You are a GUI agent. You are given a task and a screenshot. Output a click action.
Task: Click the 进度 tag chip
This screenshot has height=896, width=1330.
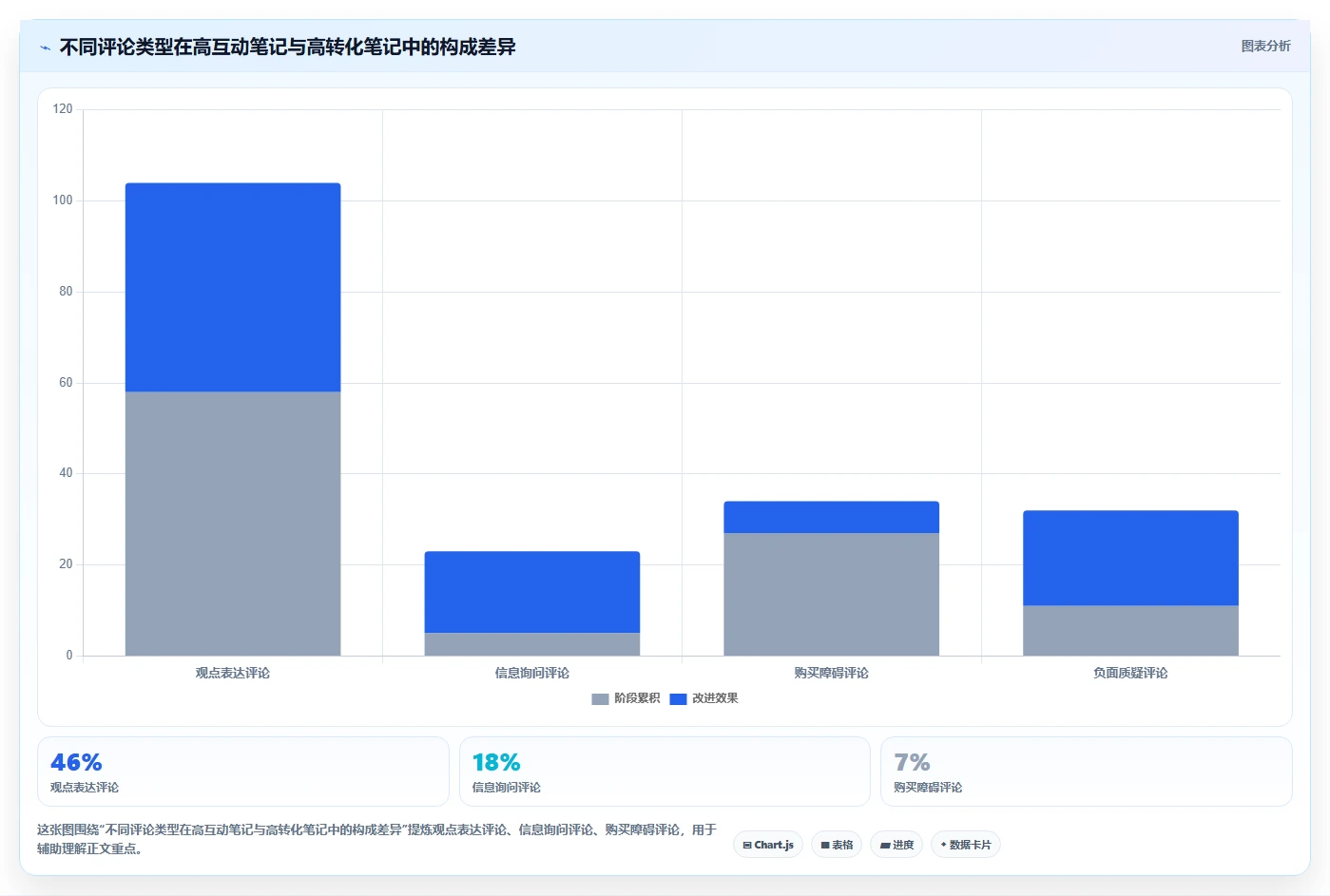(x=896, y=845)
